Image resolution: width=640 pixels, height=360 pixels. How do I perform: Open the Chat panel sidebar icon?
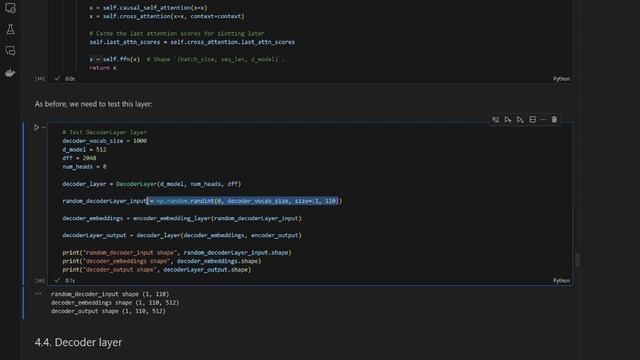click(10, 51)
